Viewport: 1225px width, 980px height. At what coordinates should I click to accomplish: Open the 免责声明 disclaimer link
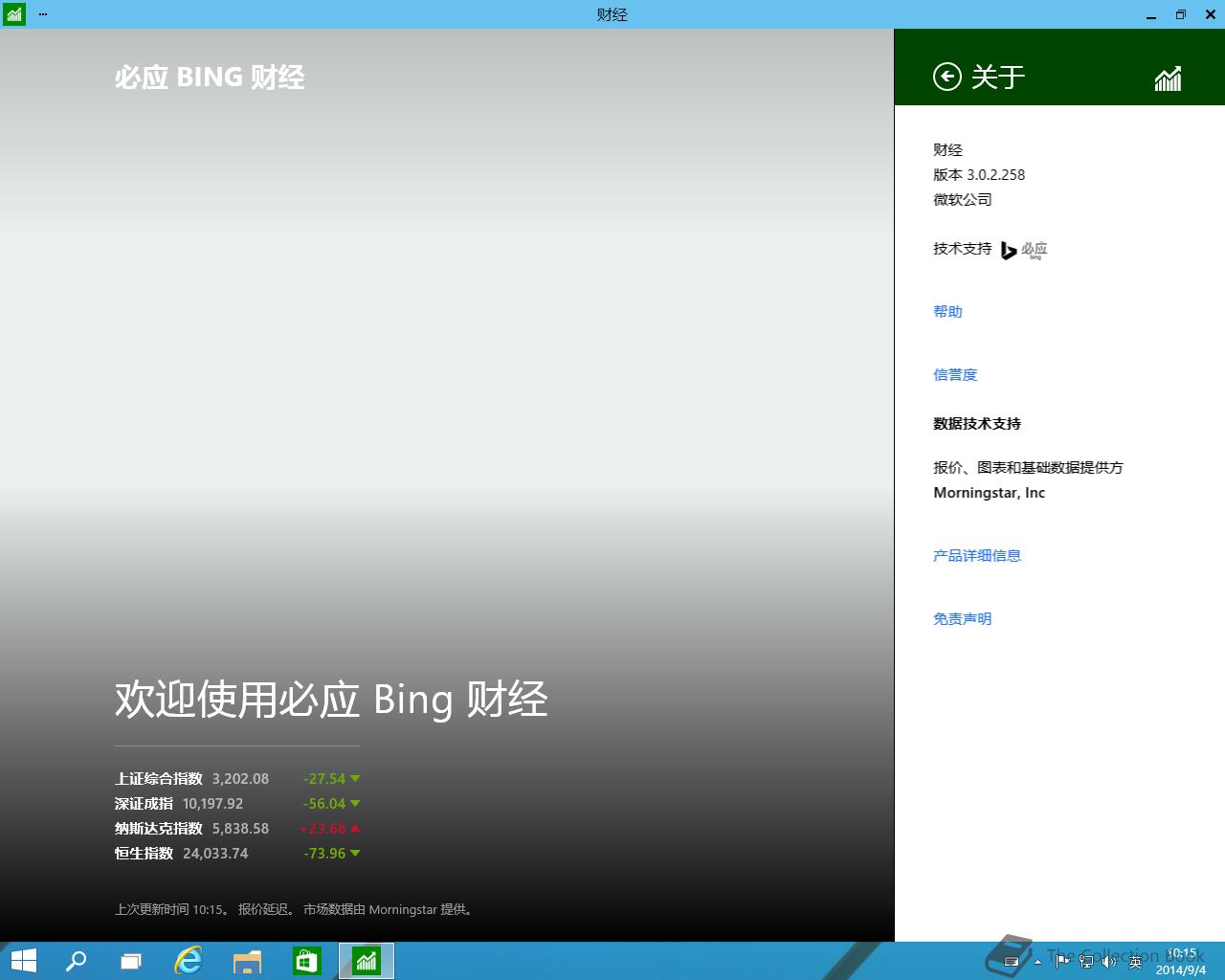click(x=962, y=618)
